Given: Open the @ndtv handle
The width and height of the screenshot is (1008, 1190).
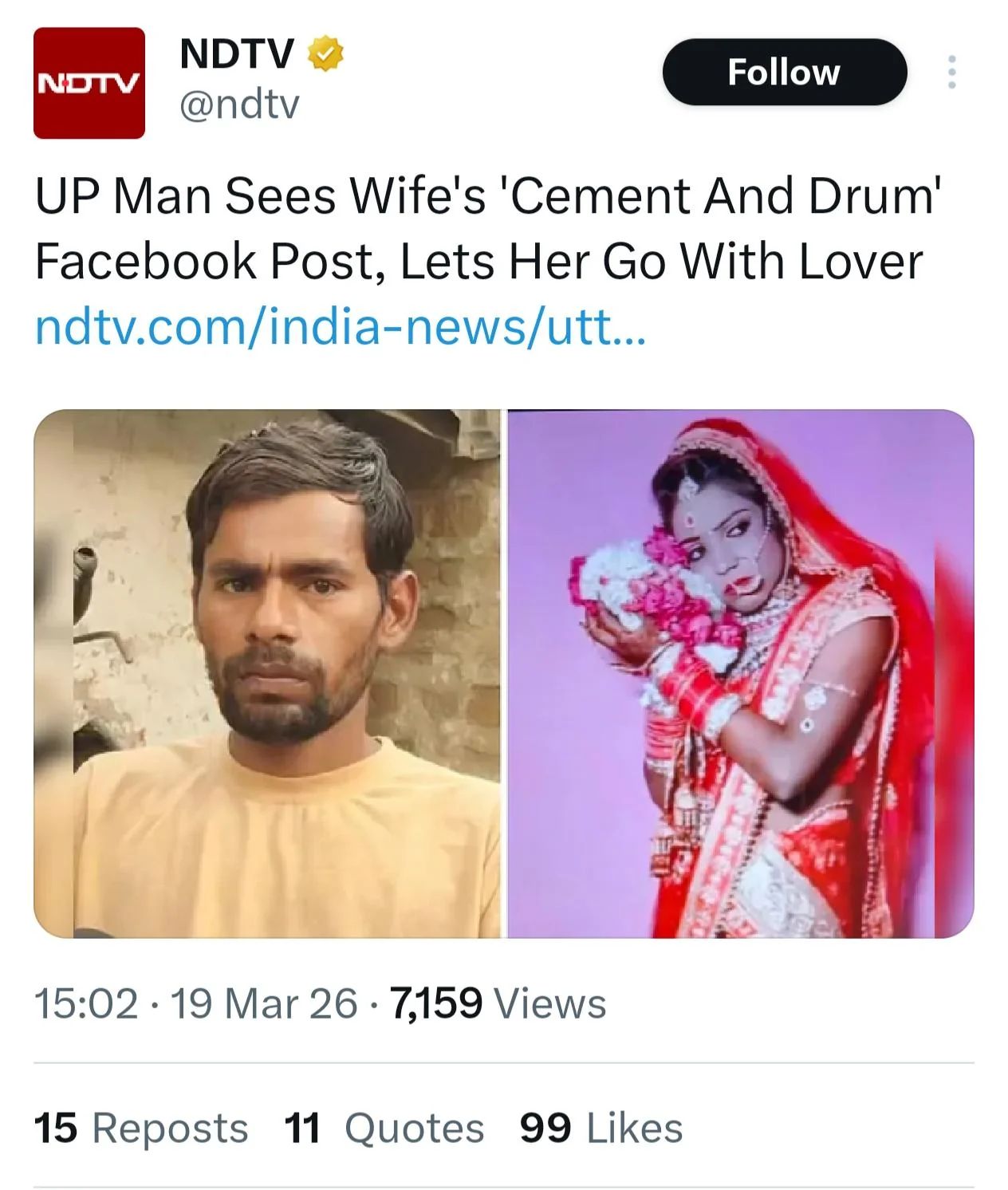Looking at the screenshot, I should click(x=239, y=104).
